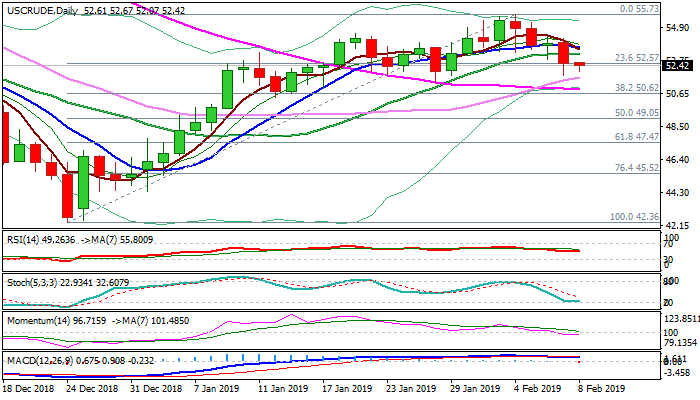Viewport: 700px width, 400px height.
Task: Select the Momentum(14) indicator label
Action: [x=40, y=322]
